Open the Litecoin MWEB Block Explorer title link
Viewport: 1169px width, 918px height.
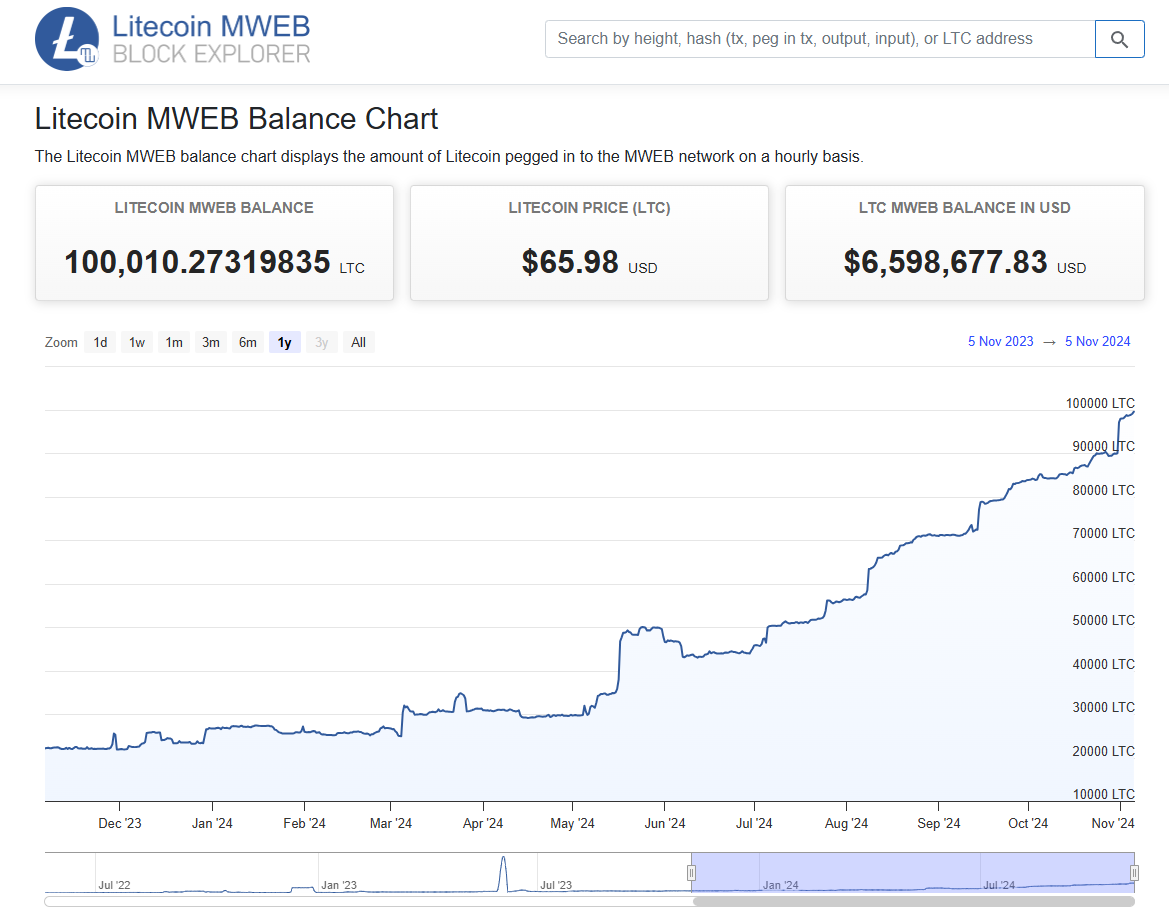pyautogui.click(x=211, y=39)
